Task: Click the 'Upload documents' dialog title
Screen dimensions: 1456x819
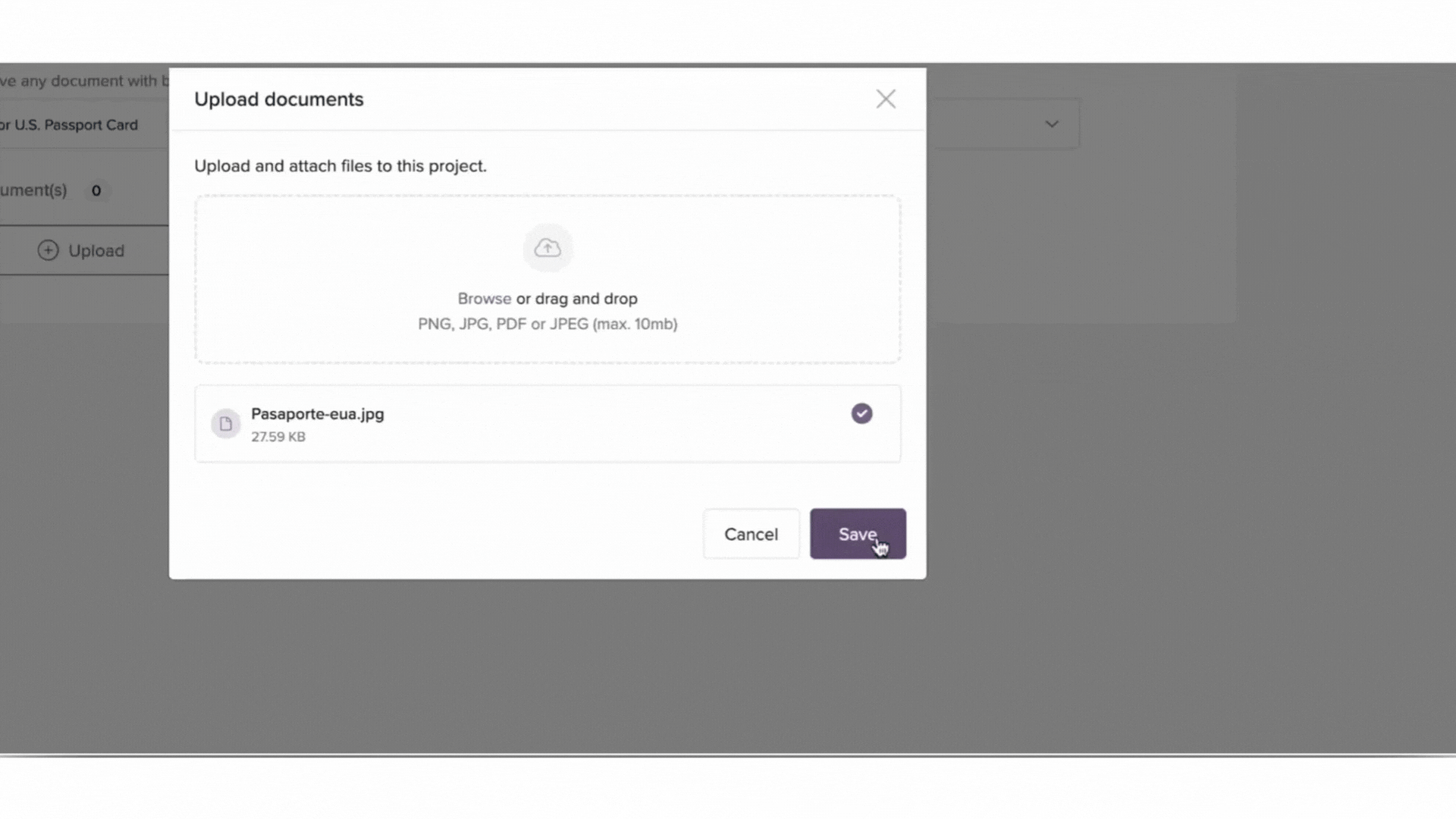Action: coord(278,99)
